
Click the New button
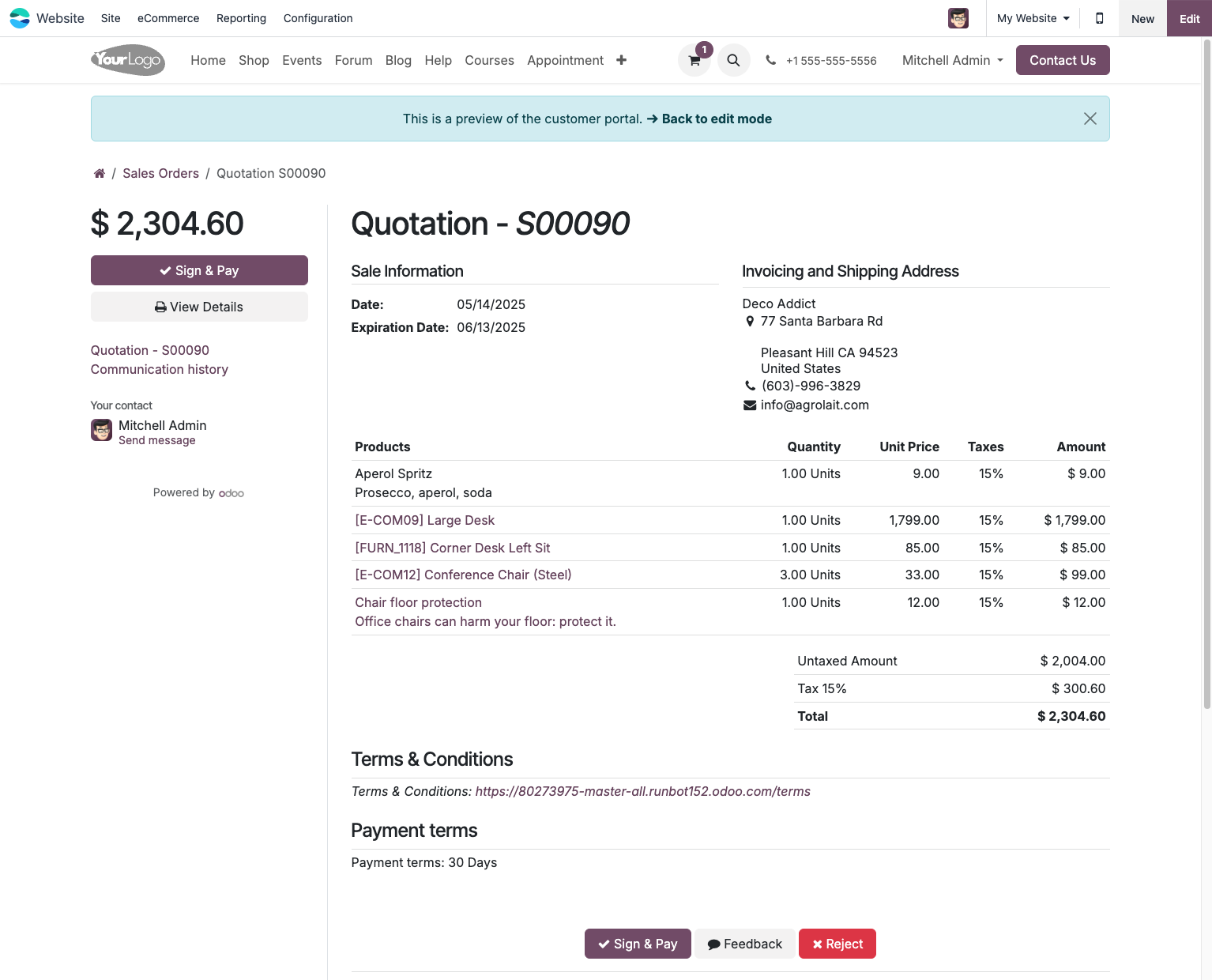click(x=1142, y=18)
